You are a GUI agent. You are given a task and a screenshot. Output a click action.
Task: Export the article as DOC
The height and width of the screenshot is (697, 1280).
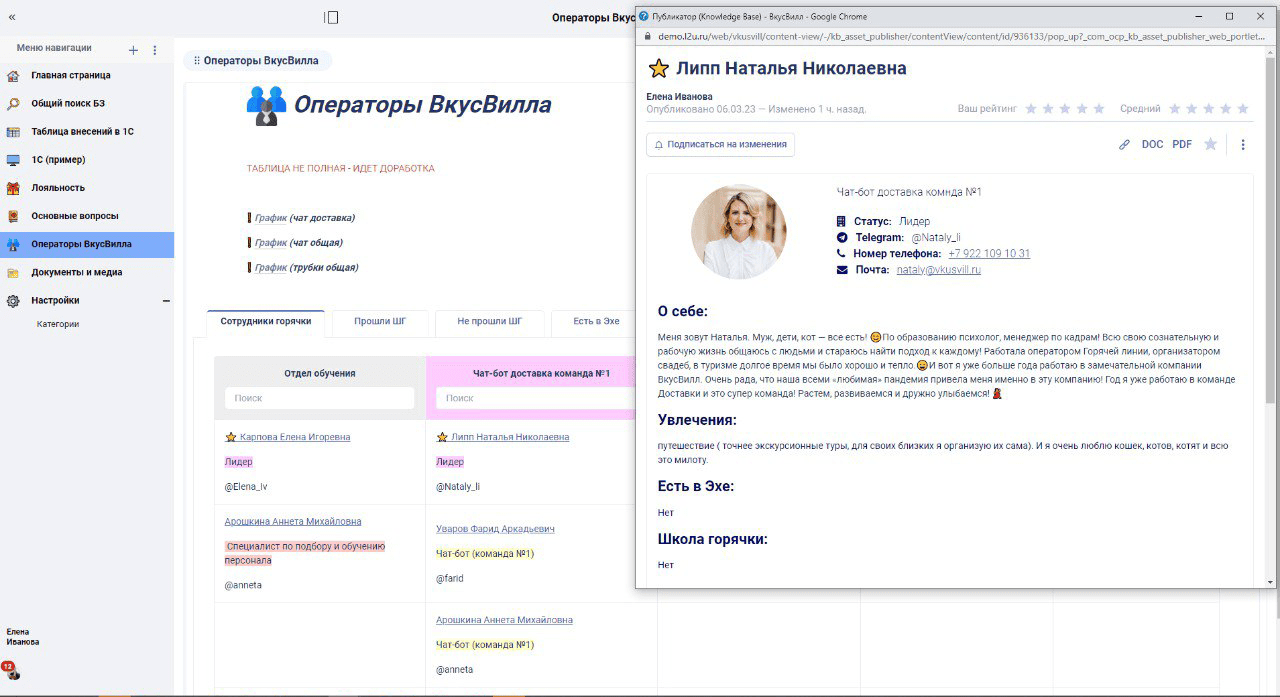pyautogui.click(x=1152, y=145)
